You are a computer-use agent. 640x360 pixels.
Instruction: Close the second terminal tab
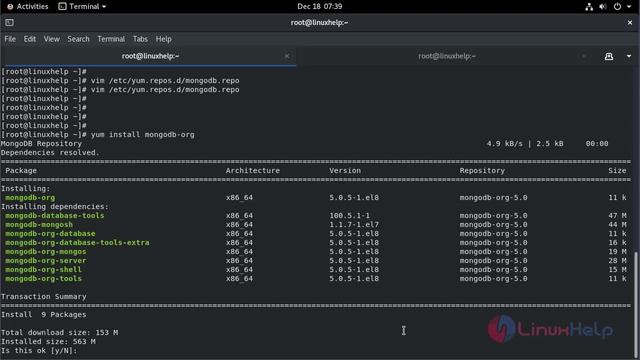pyautogui.click(x=584, y=56)
